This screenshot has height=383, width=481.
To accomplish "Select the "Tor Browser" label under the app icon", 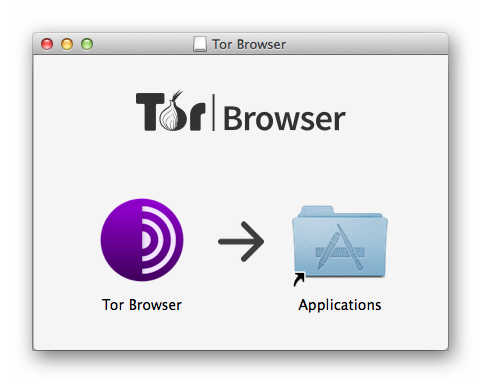I will tap(142, 305).
